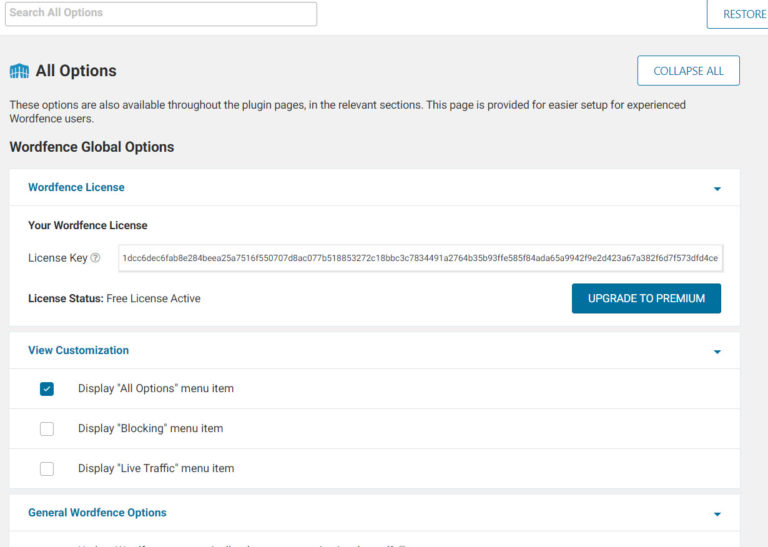Image resolution: width=768 pixels, height=547 pixels.
Task: Collapse the Wordfence License section arrow
Action: [x=717, y=188]
